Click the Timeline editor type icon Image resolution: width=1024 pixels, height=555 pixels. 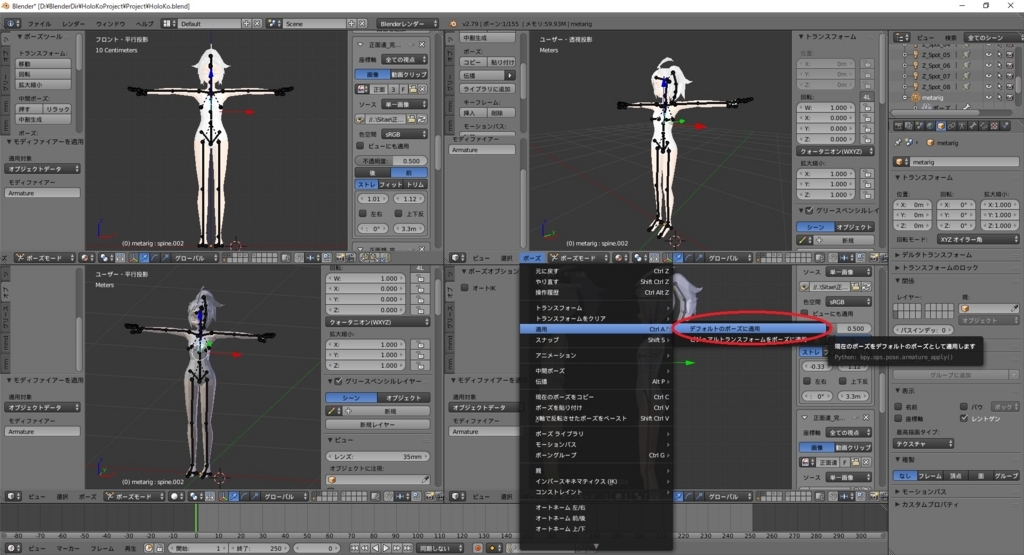coord(13,548)
